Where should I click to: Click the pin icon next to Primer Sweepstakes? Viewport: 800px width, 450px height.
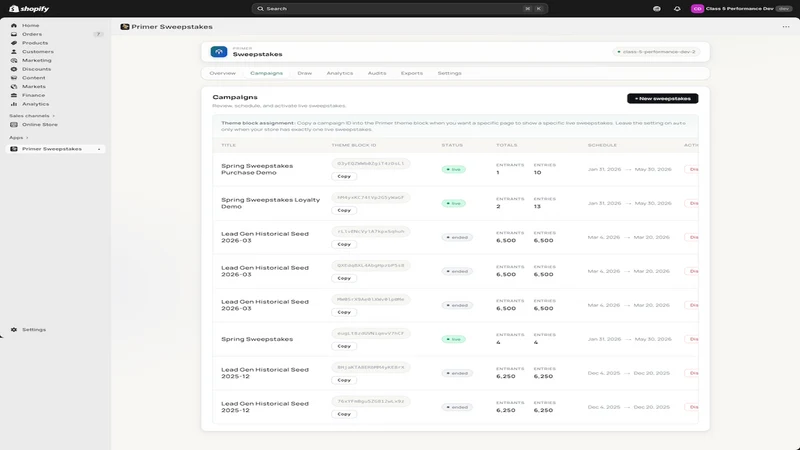(99, 149)
